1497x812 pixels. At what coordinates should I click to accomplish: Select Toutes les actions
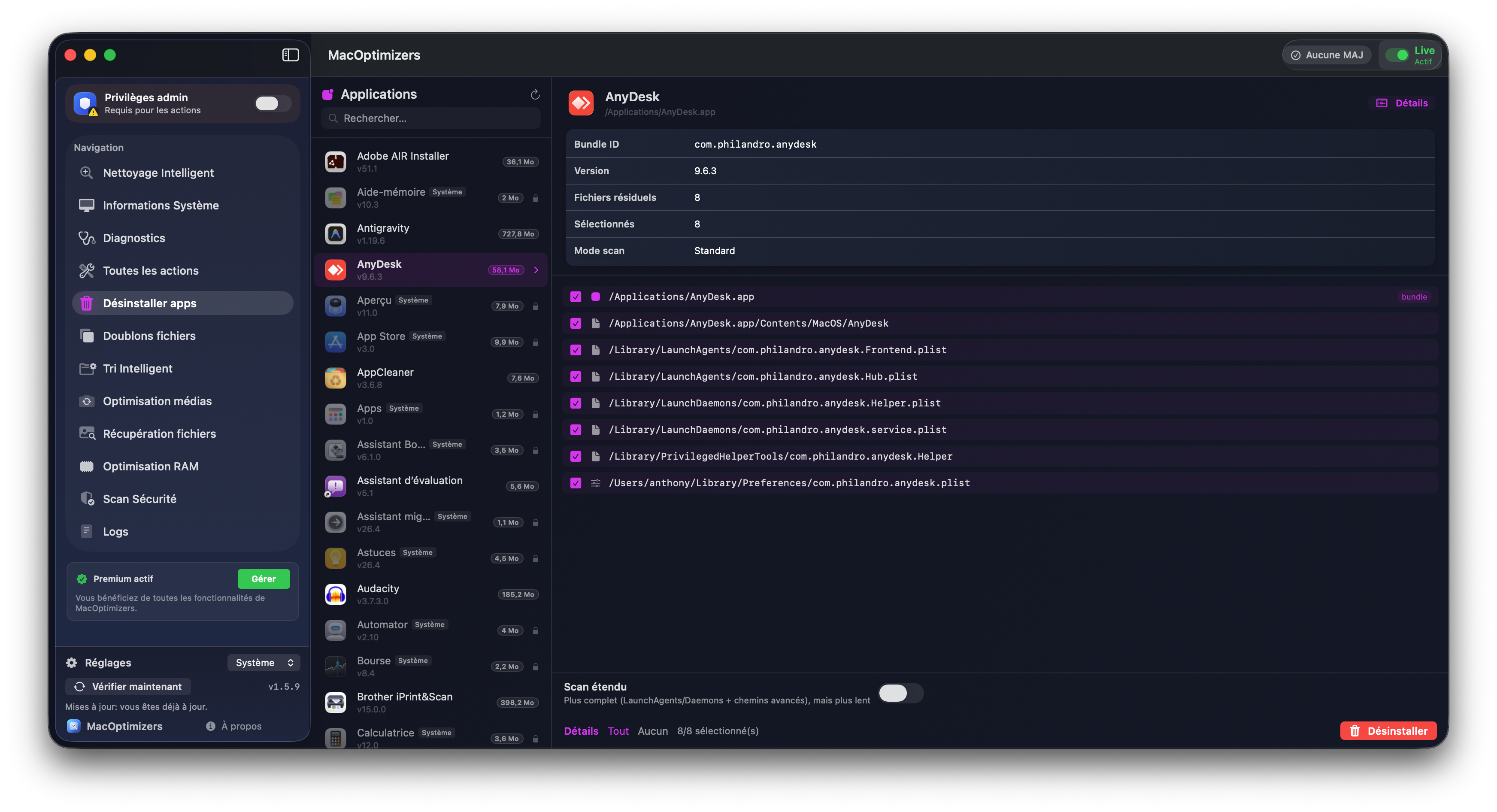pos(150,270)
